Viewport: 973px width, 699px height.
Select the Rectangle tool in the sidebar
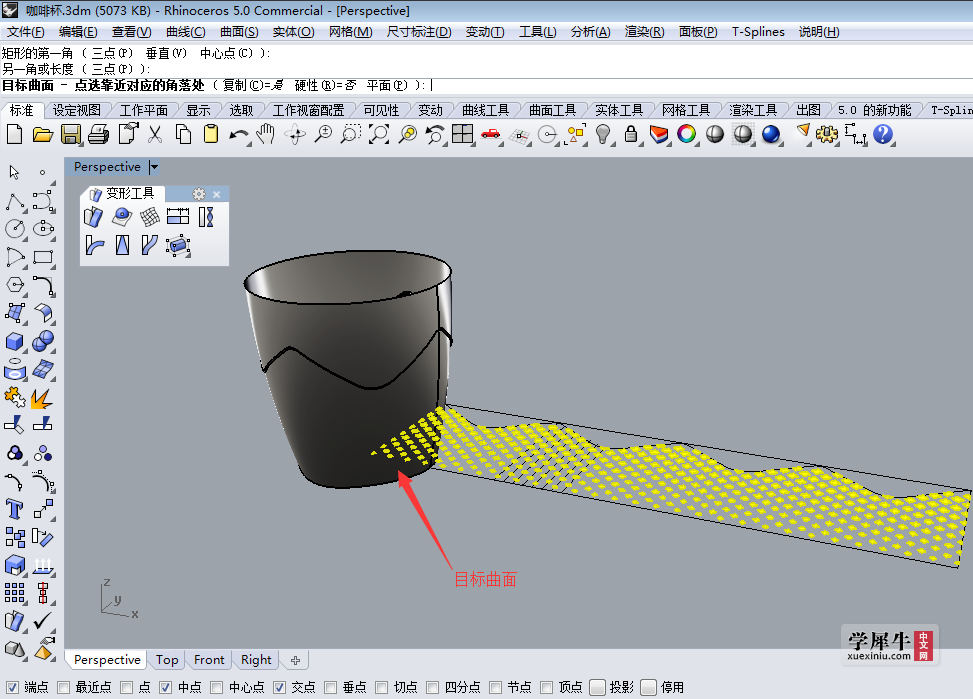(43, 257)
